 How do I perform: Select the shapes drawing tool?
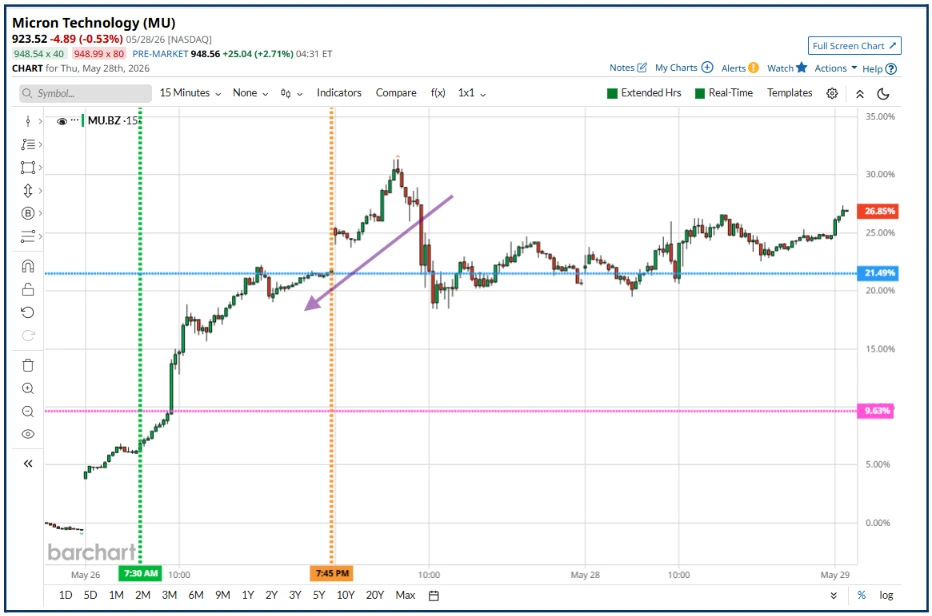[x=27, y=167]
